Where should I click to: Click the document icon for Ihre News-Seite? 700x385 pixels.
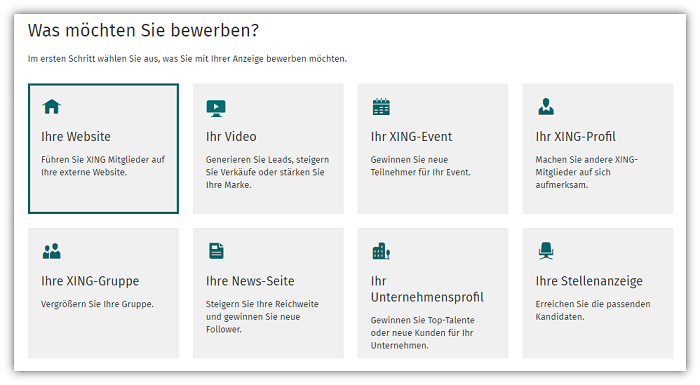tap(216, 251)
